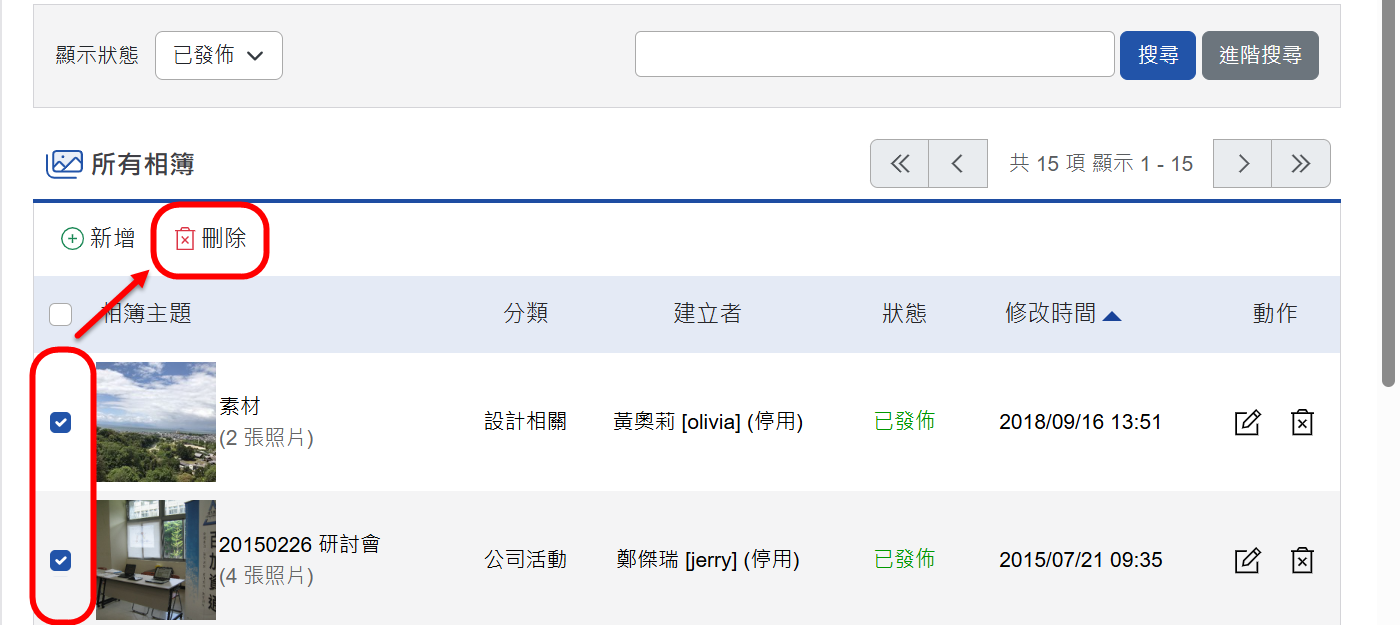
Task: Edit the 20150226 研討會 album
Action: [1247, 560]
